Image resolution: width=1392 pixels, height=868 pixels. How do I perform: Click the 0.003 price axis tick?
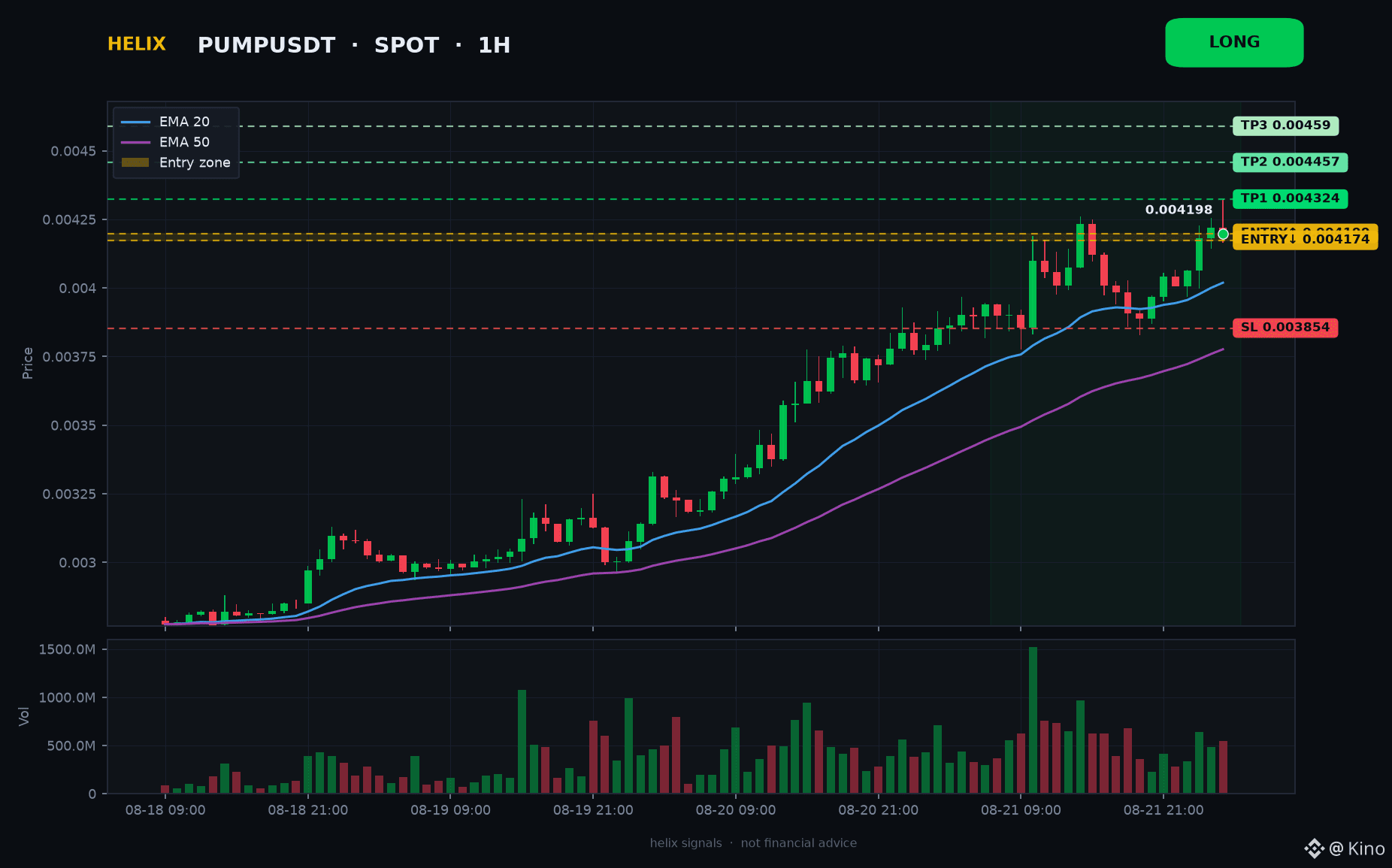pos(78,563)
